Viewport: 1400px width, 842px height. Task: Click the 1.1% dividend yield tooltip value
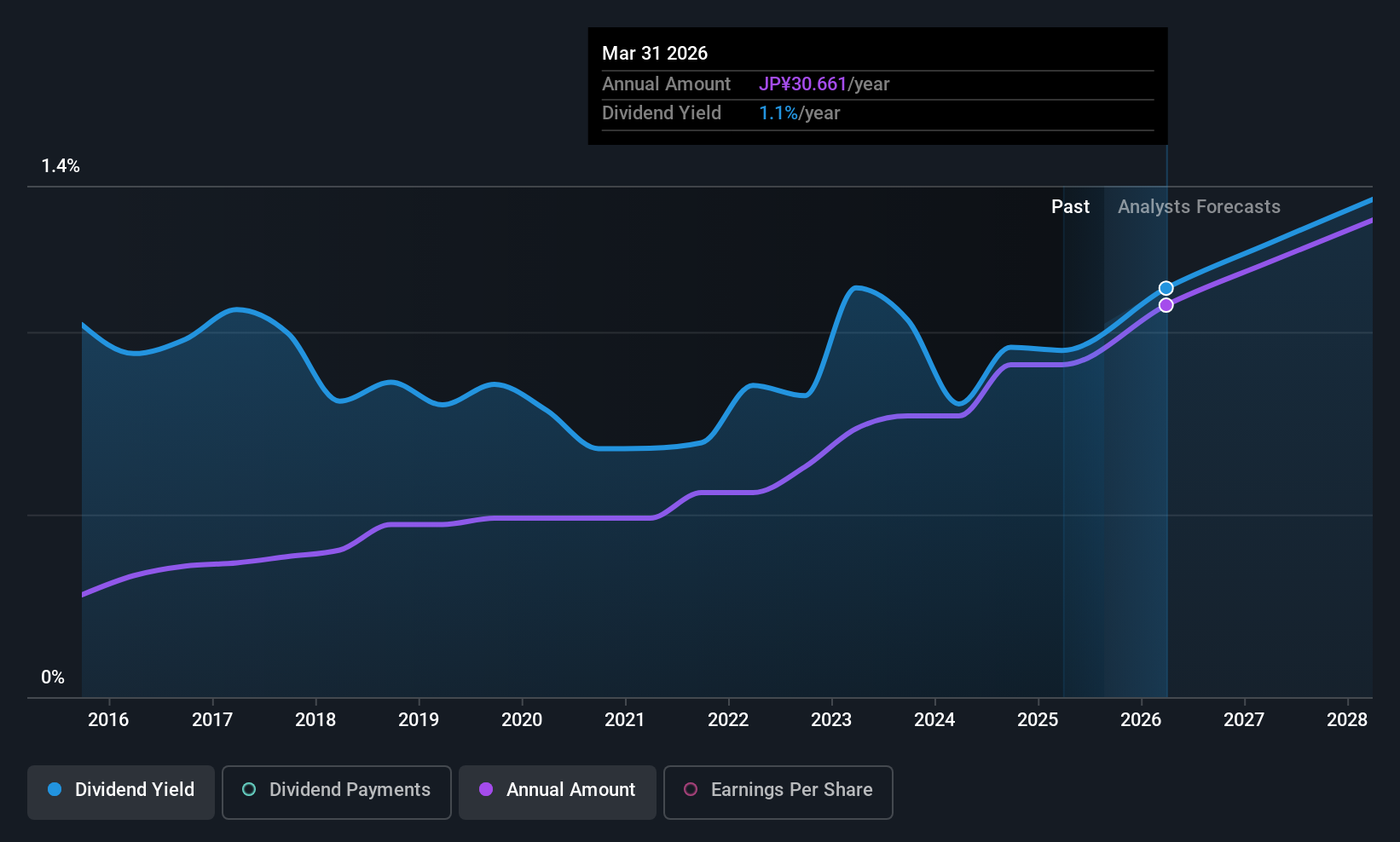pyautogui.click(x=778, y=112)
